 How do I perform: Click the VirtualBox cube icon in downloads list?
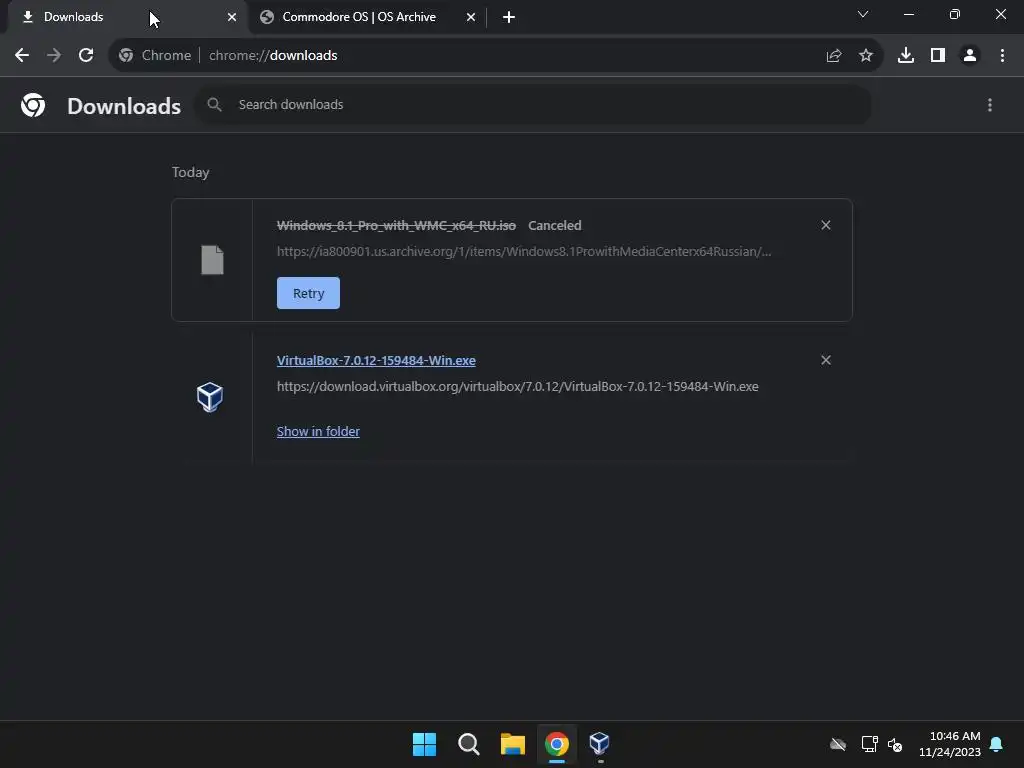pyautogui.click(x=210, y=397)
